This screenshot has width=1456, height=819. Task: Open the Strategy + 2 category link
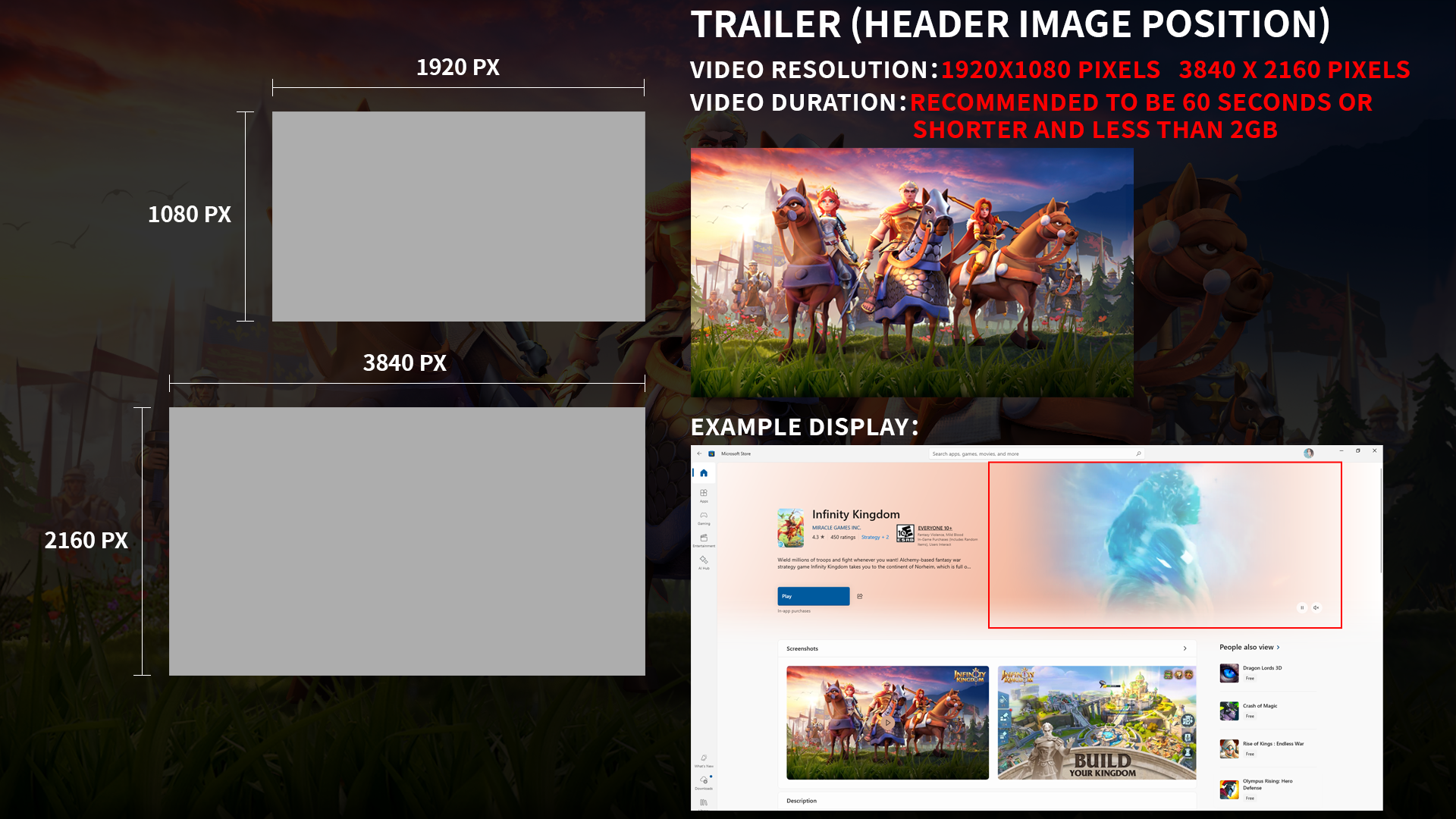pyautogui.click(x=875, y=537)
